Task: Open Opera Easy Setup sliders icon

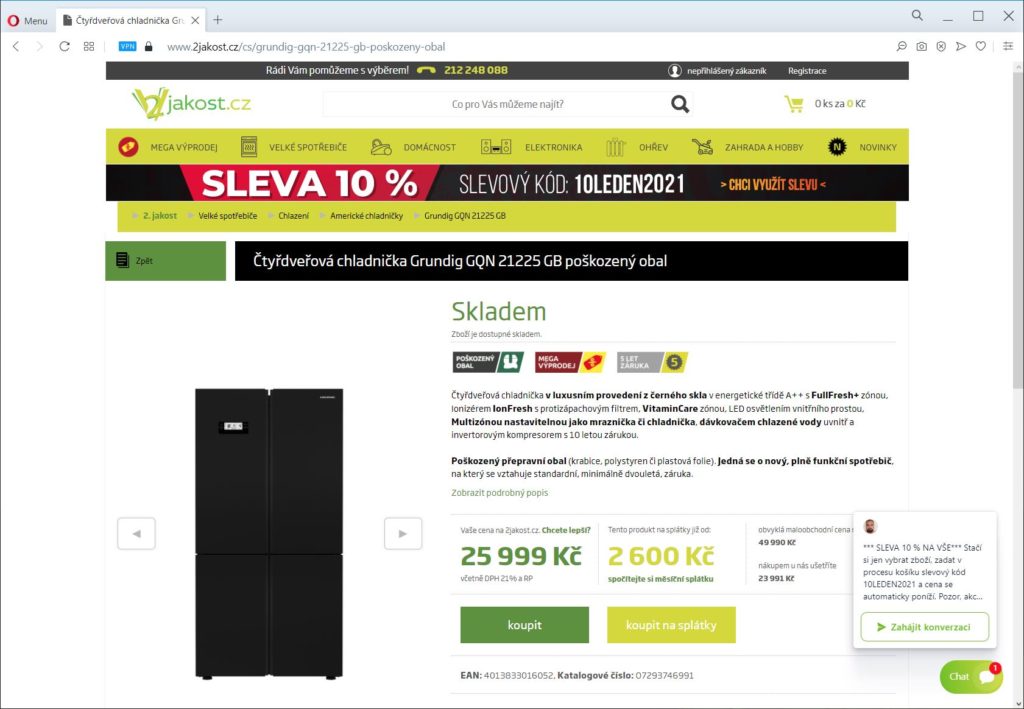Action: 1008,46
